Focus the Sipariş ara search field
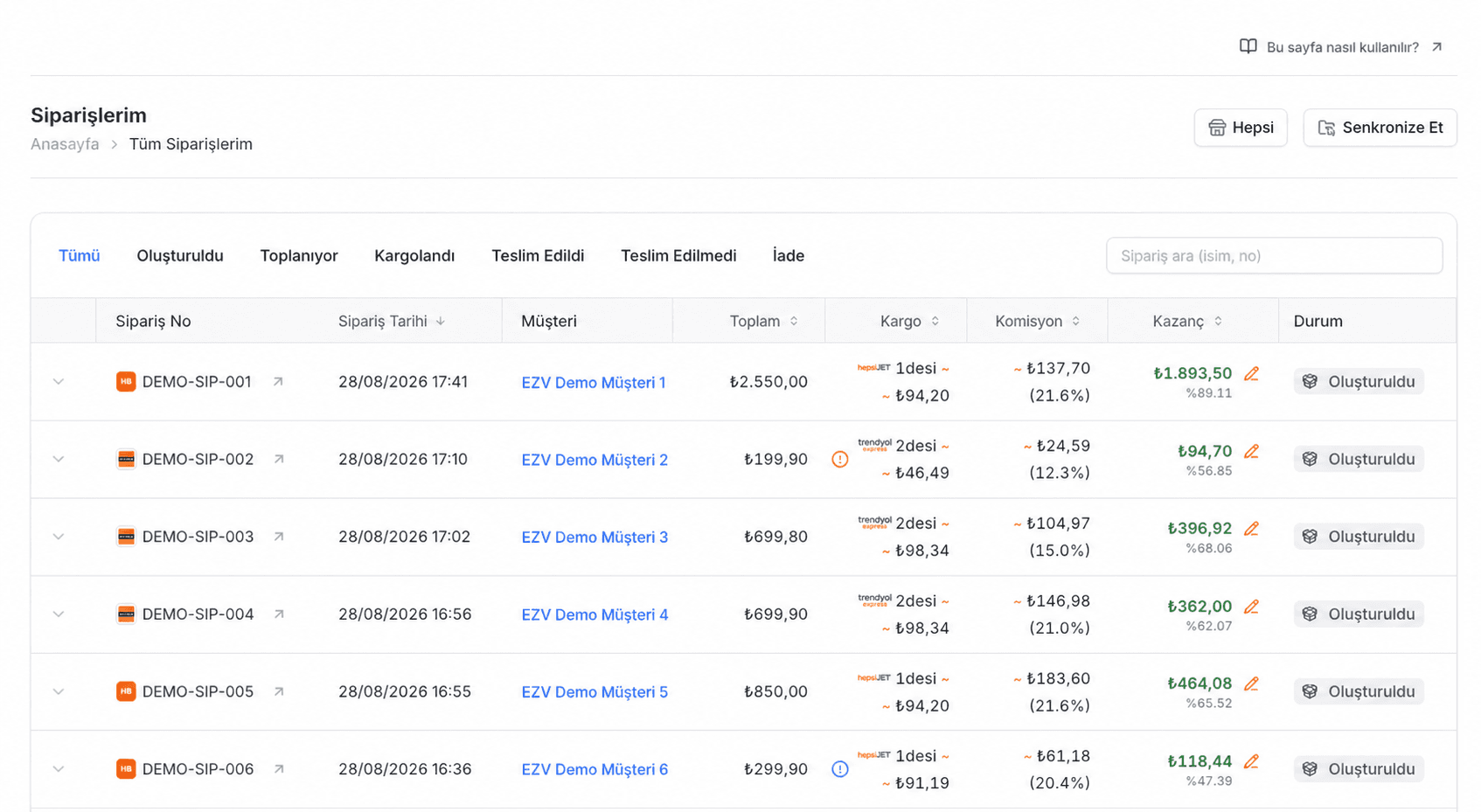This screenshot has width=1481, height=812. point(1274,256)
